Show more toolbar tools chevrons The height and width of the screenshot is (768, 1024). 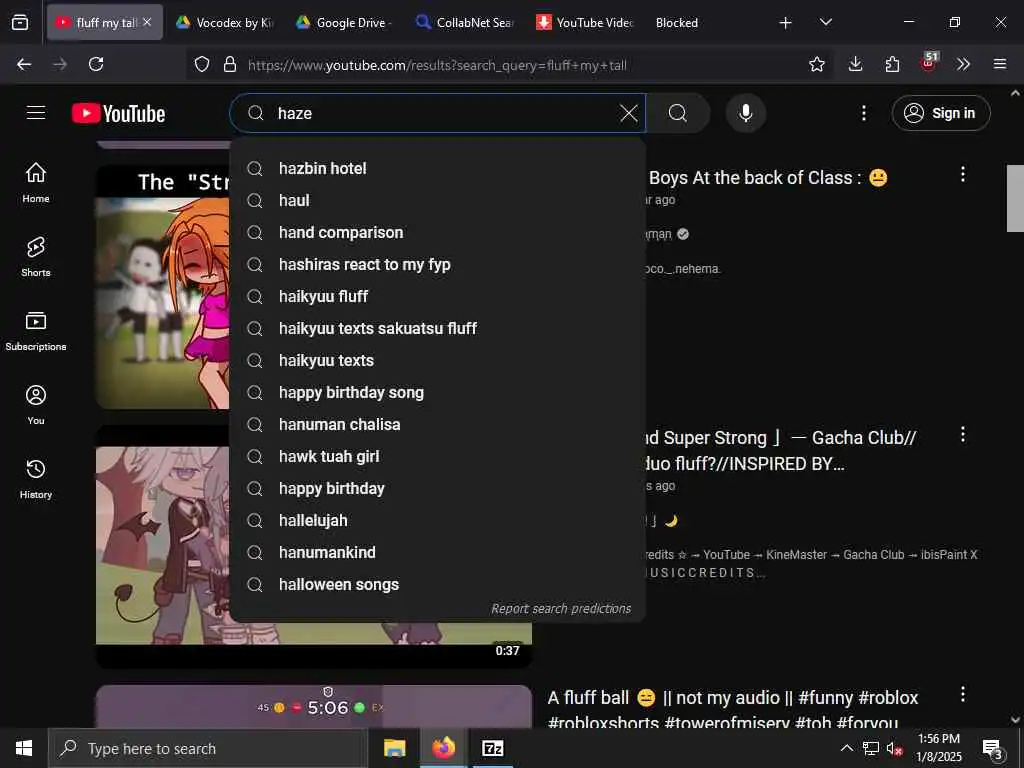coord(963,64)
